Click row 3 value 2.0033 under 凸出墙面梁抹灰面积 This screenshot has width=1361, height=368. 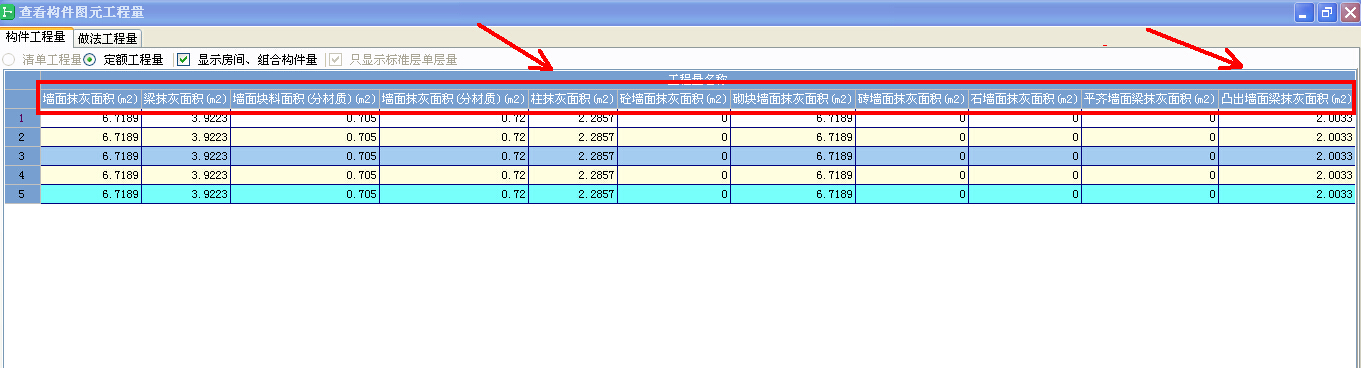click(1287, 156)
